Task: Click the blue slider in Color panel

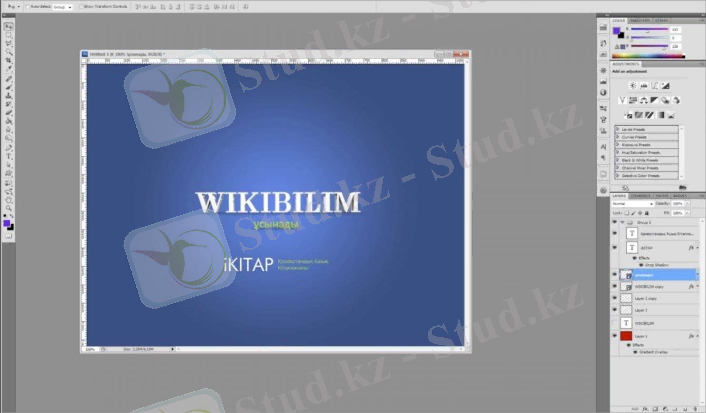Action: point(650,46)
